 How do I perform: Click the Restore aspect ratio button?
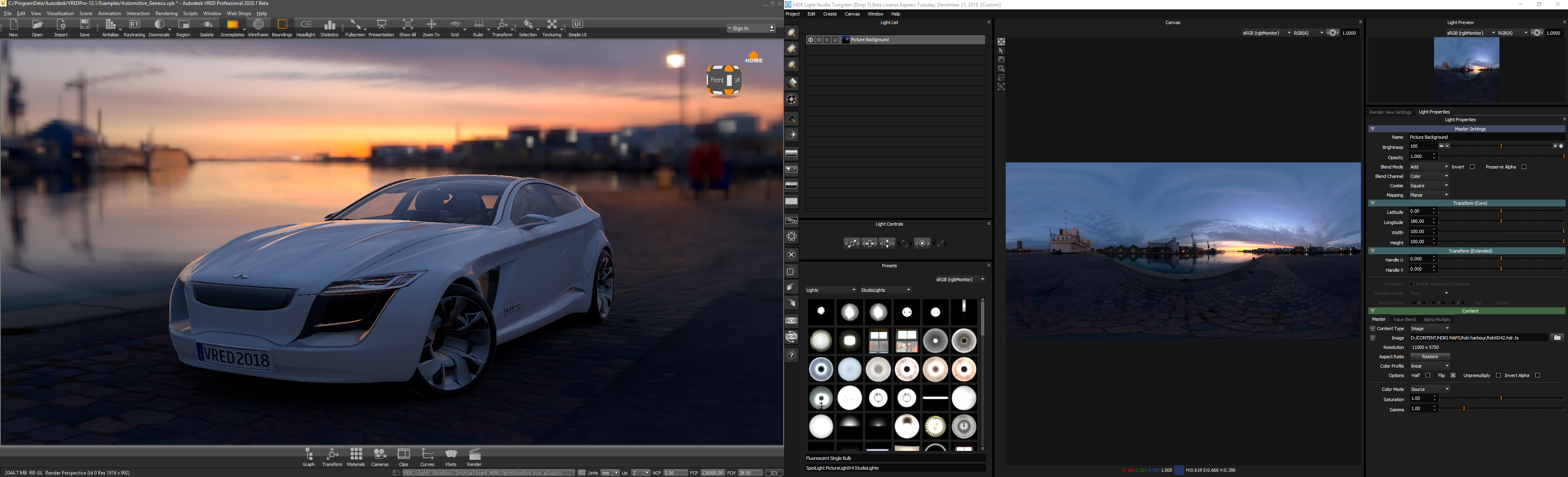pos(1430,357)
